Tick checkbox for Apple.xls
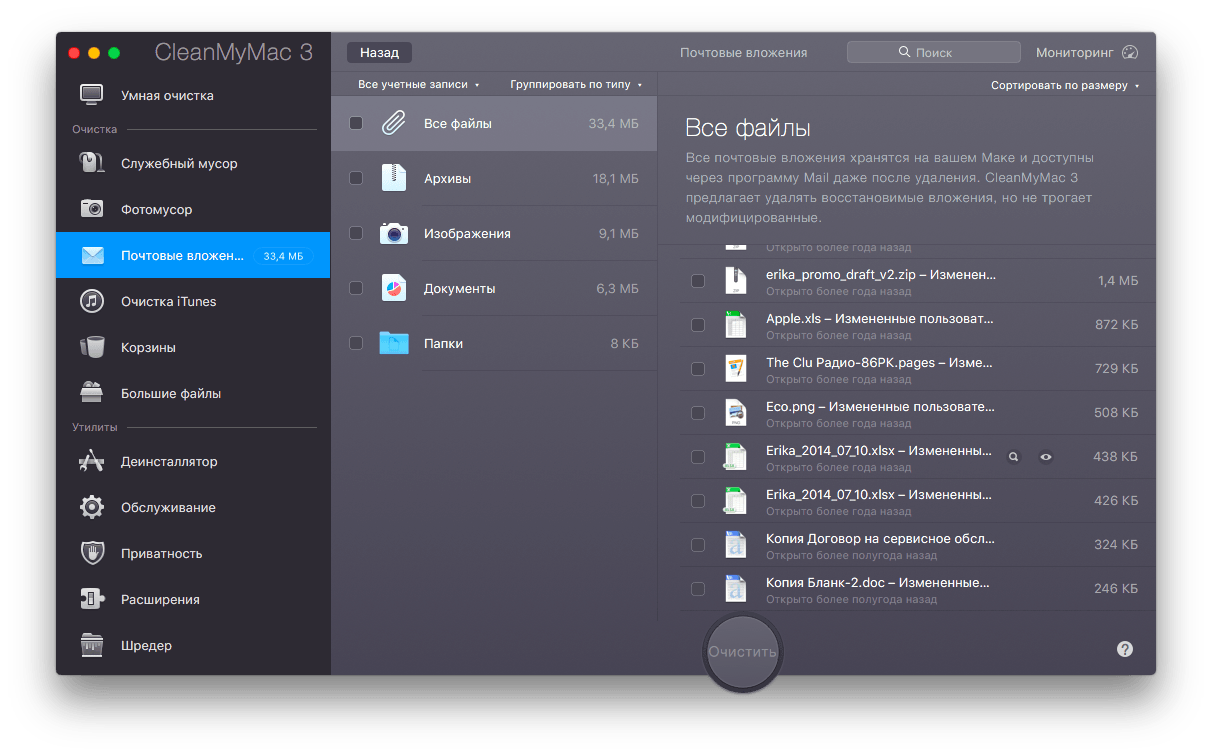Screen dimensions: 1212x755 (698, 325)
